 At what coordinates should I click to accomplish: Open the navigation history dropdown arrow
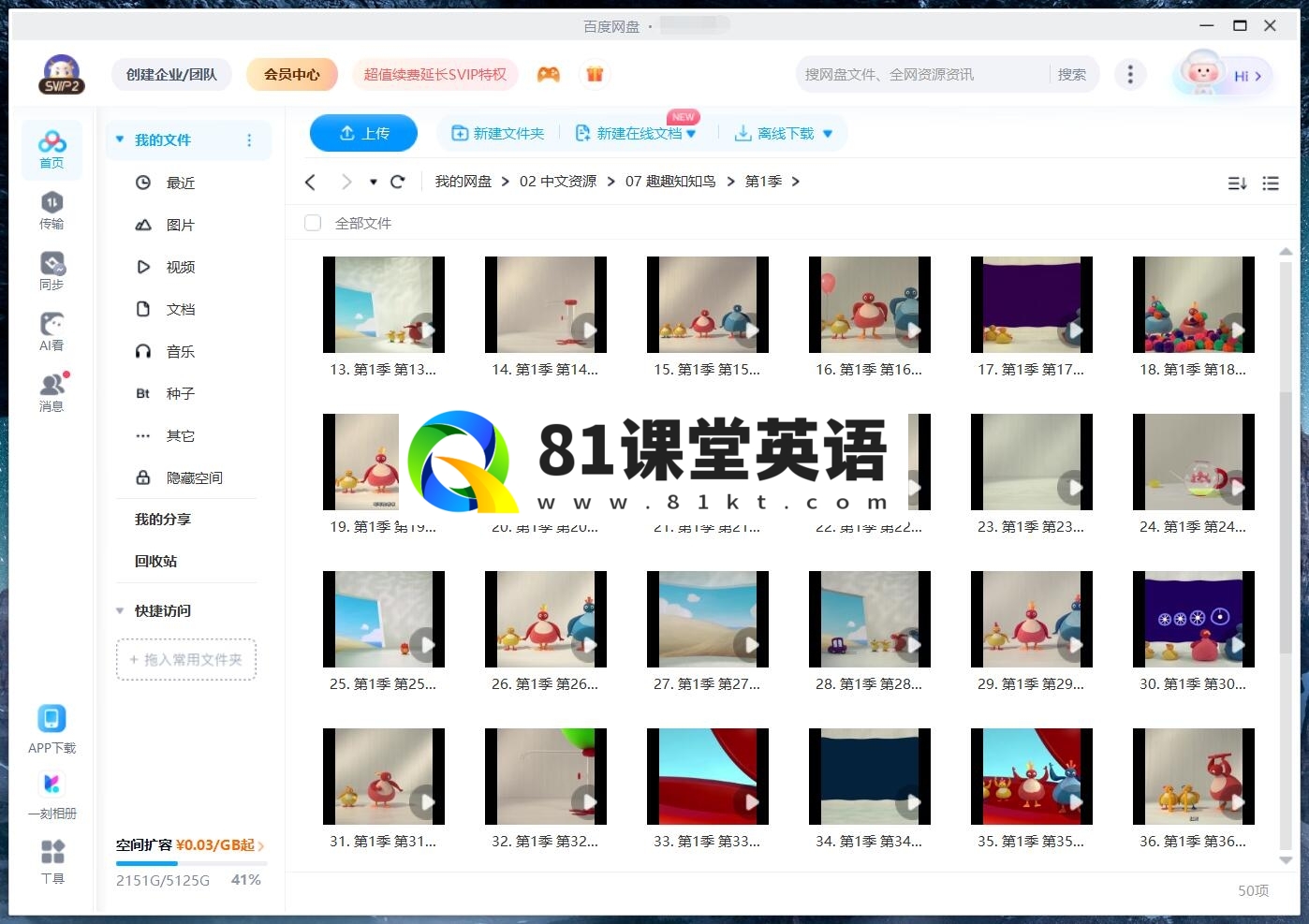(x=373, y=182)
